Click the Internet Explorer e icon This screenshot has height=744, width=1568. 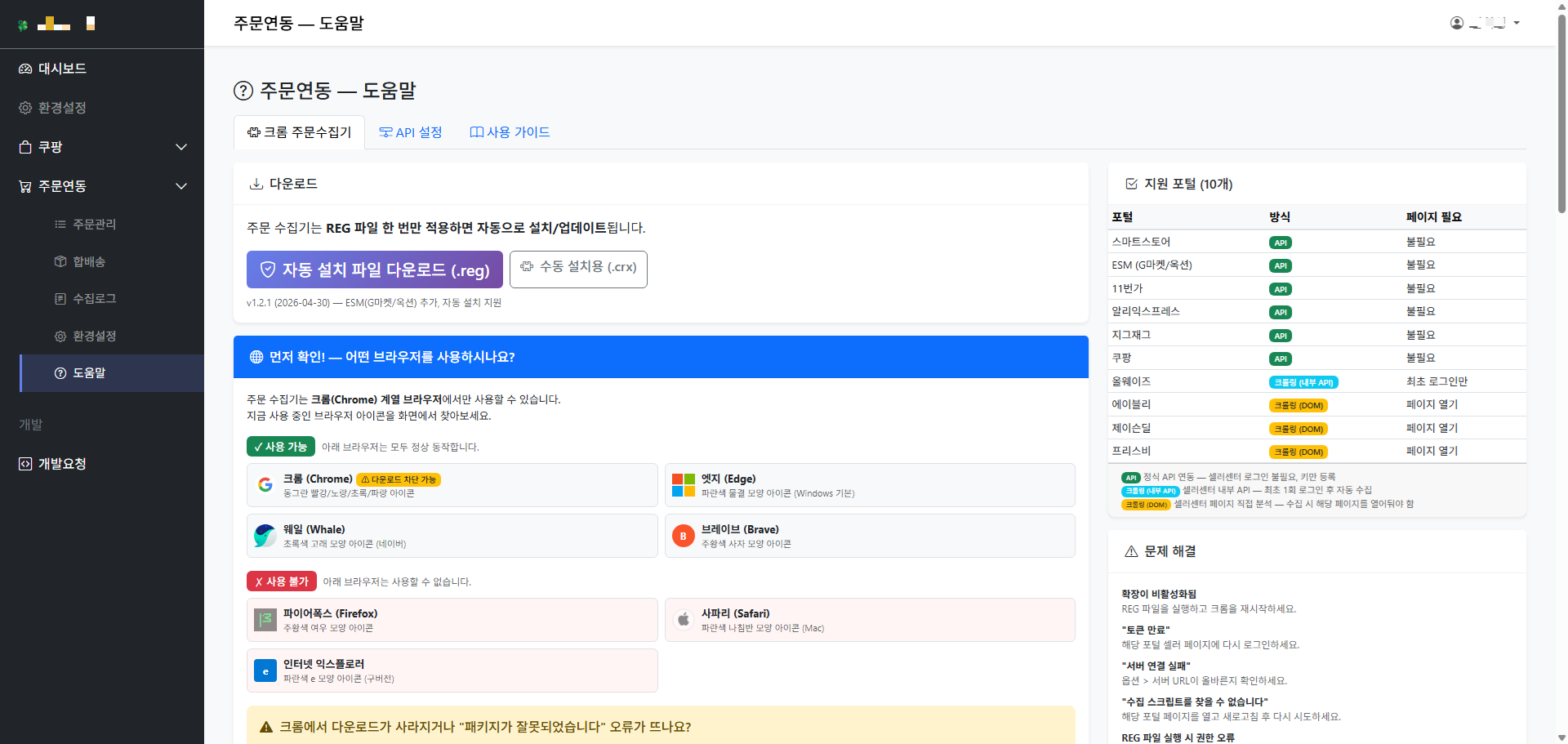click(265, 670)
